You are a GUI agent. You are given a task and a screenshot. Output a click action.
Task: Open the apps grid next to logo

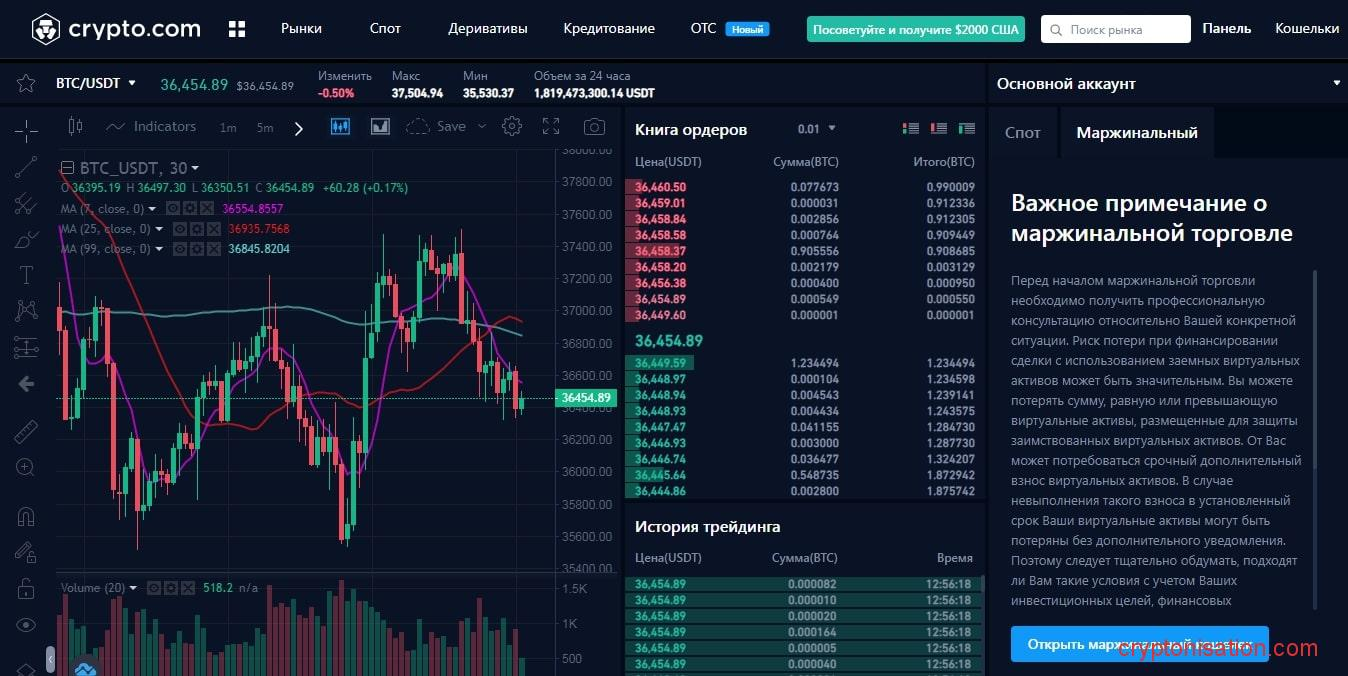point(237,29)
